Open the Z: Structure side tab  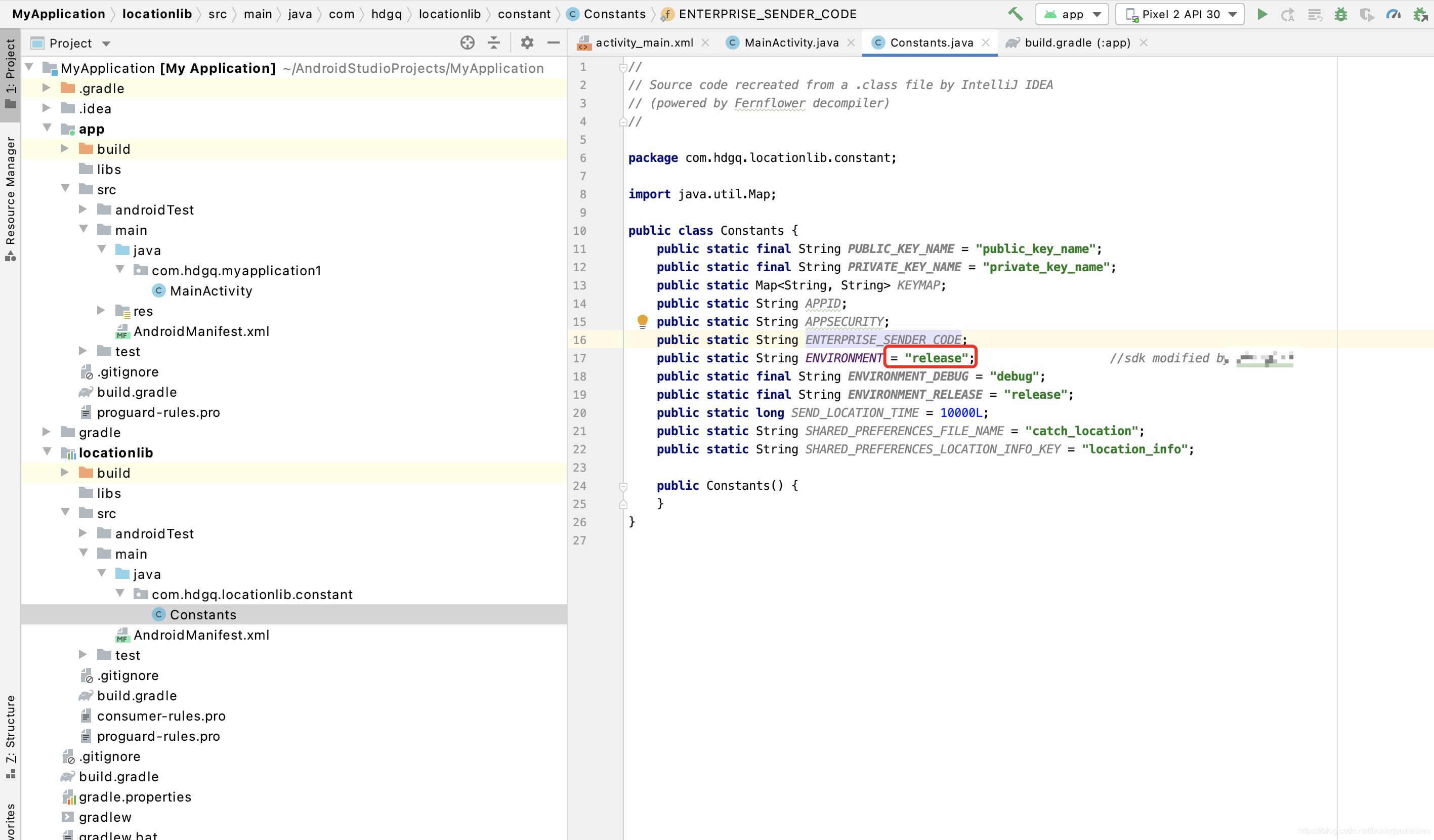click(10, 736)
